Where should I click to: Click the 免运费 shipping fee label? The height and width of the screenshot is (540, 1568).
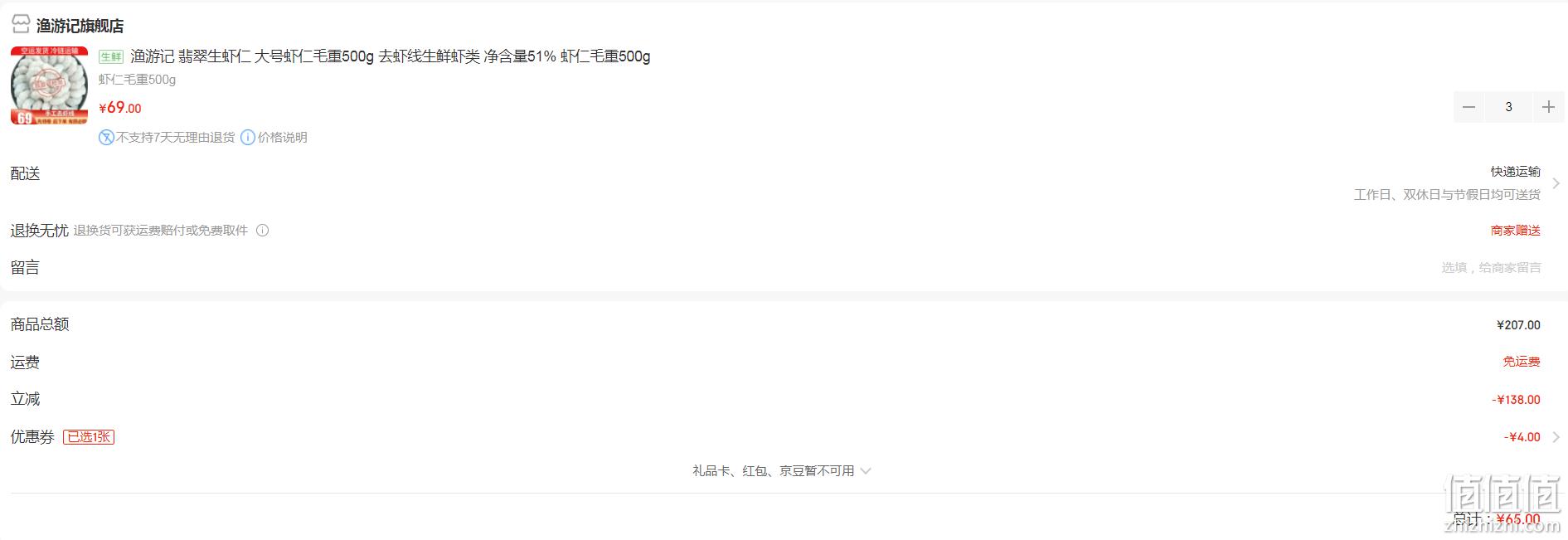pyautogui.click(x=1522, y=362)
